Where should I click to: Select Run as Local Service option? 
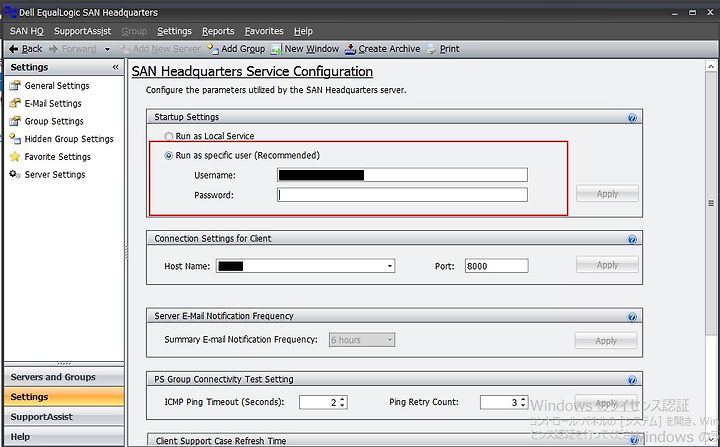(x=169, y=136)
